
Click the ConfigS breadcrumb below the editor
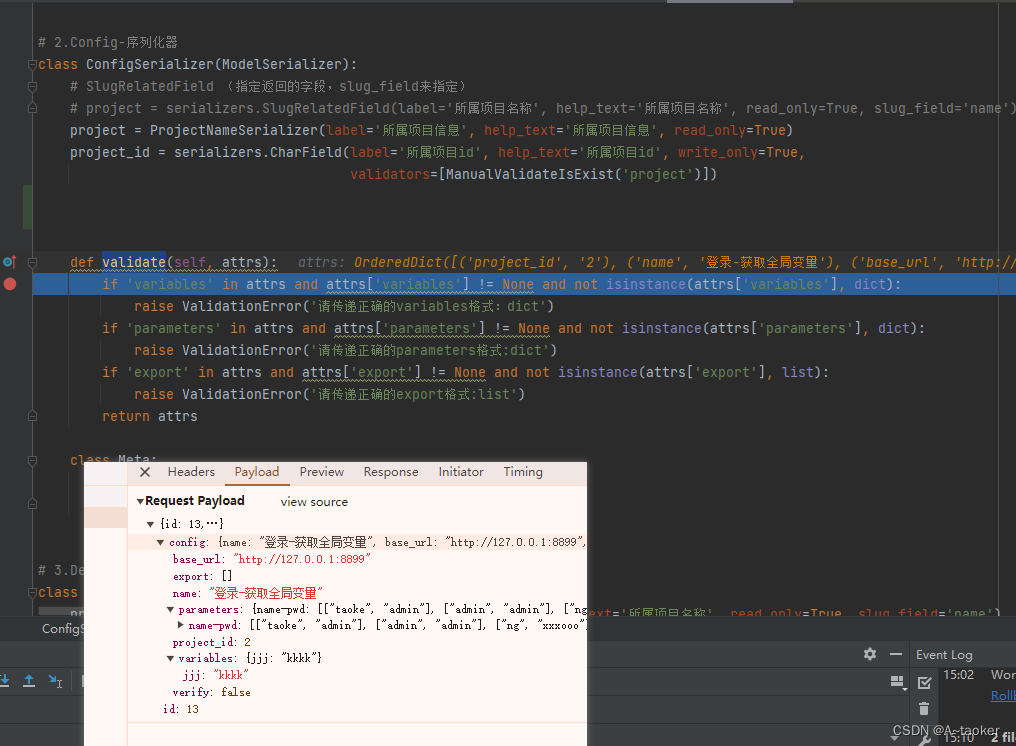(62, 629)
